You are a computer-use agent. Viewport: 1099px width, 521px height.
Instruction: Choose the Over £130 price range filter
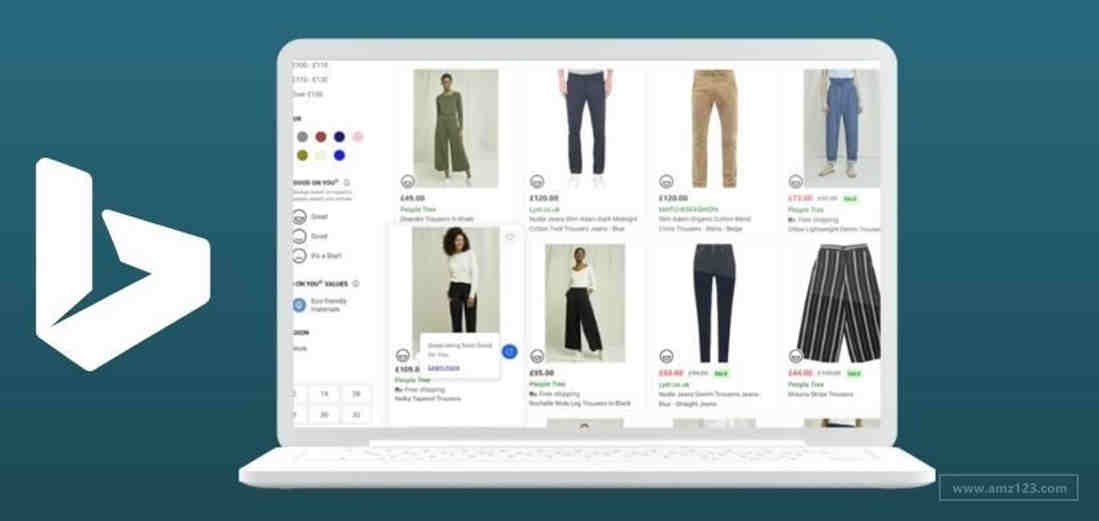pos(308,94)
